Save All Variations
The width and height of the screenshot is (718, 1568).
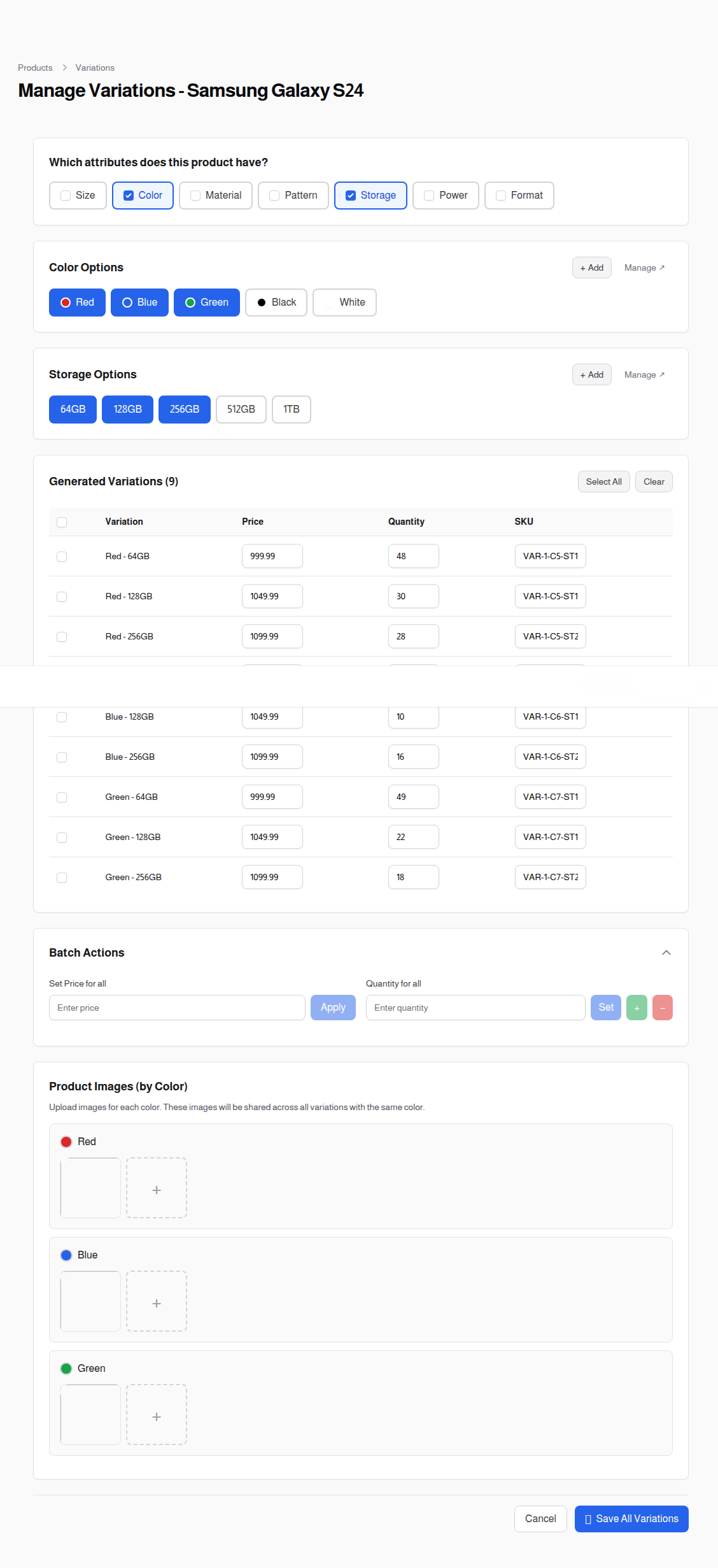631,1519
